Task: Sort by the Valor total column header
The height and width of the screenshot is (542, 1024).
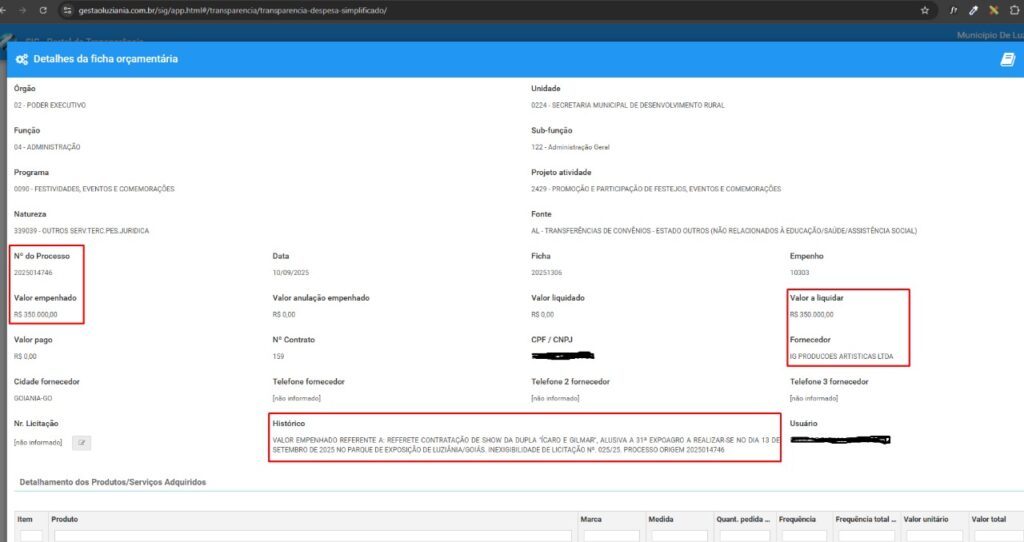Action: point(989,519)
